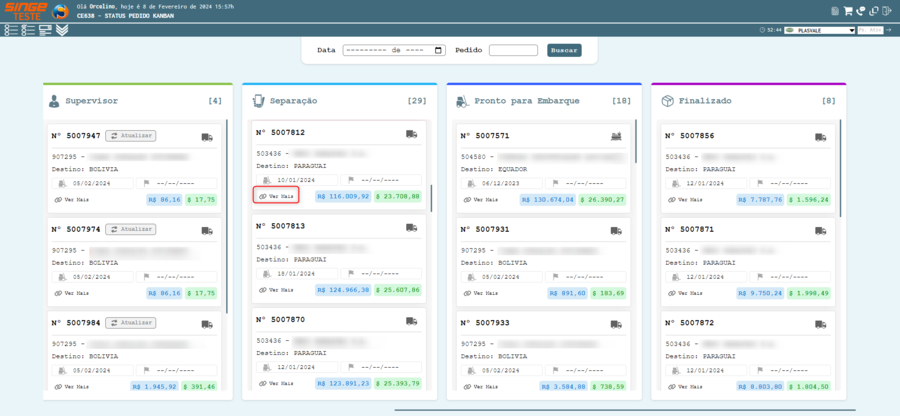The height and width of the screenshot is (416, 900).
Task: Click Atualizar on order 5007947
Action: 131,136
